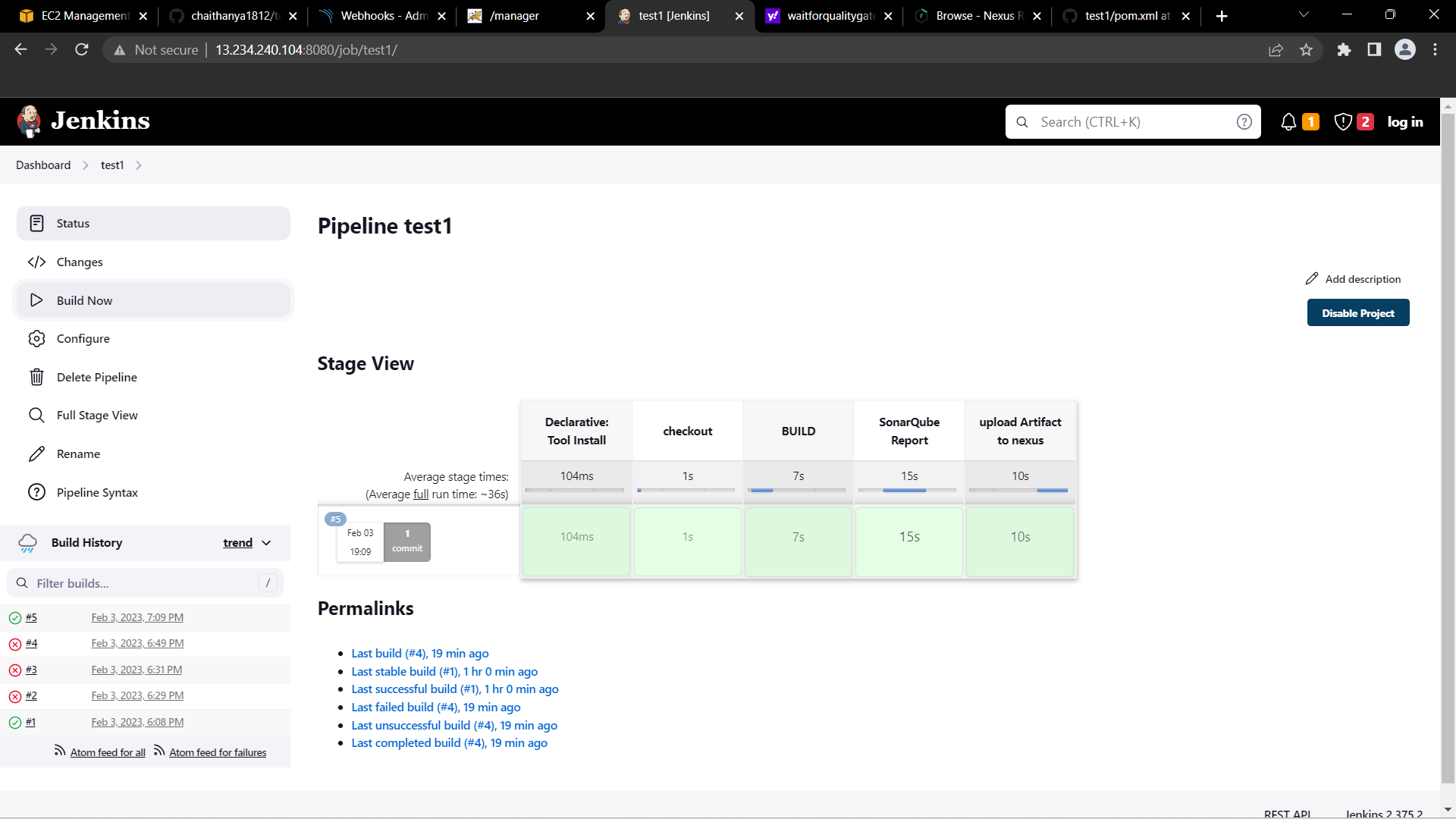
Task: Click Atom feed for all RSS icon
Action: coord(60,751)
